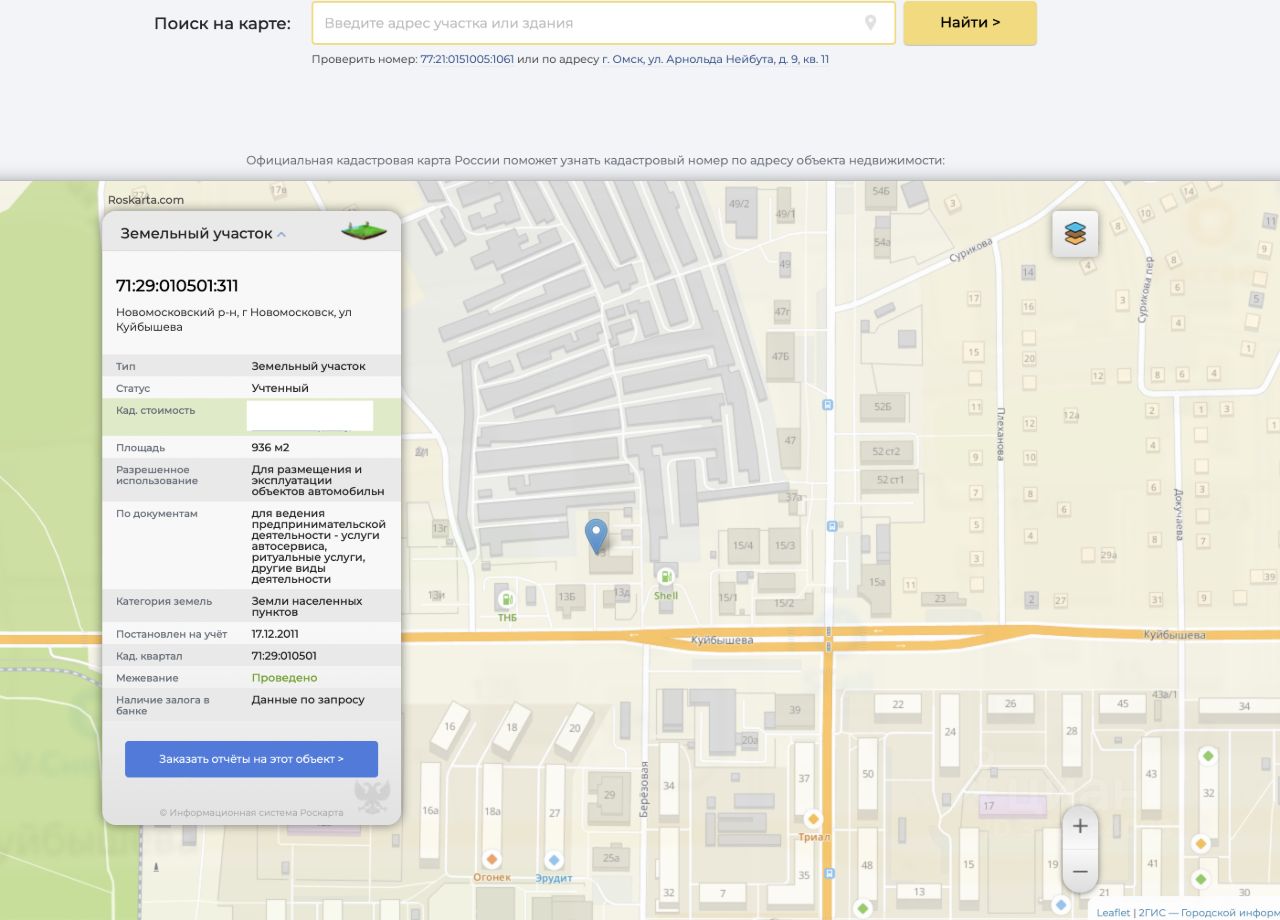
Task: Click the grass plot icon in panel header
Action: pyautogui.click(x=364, y=231)
